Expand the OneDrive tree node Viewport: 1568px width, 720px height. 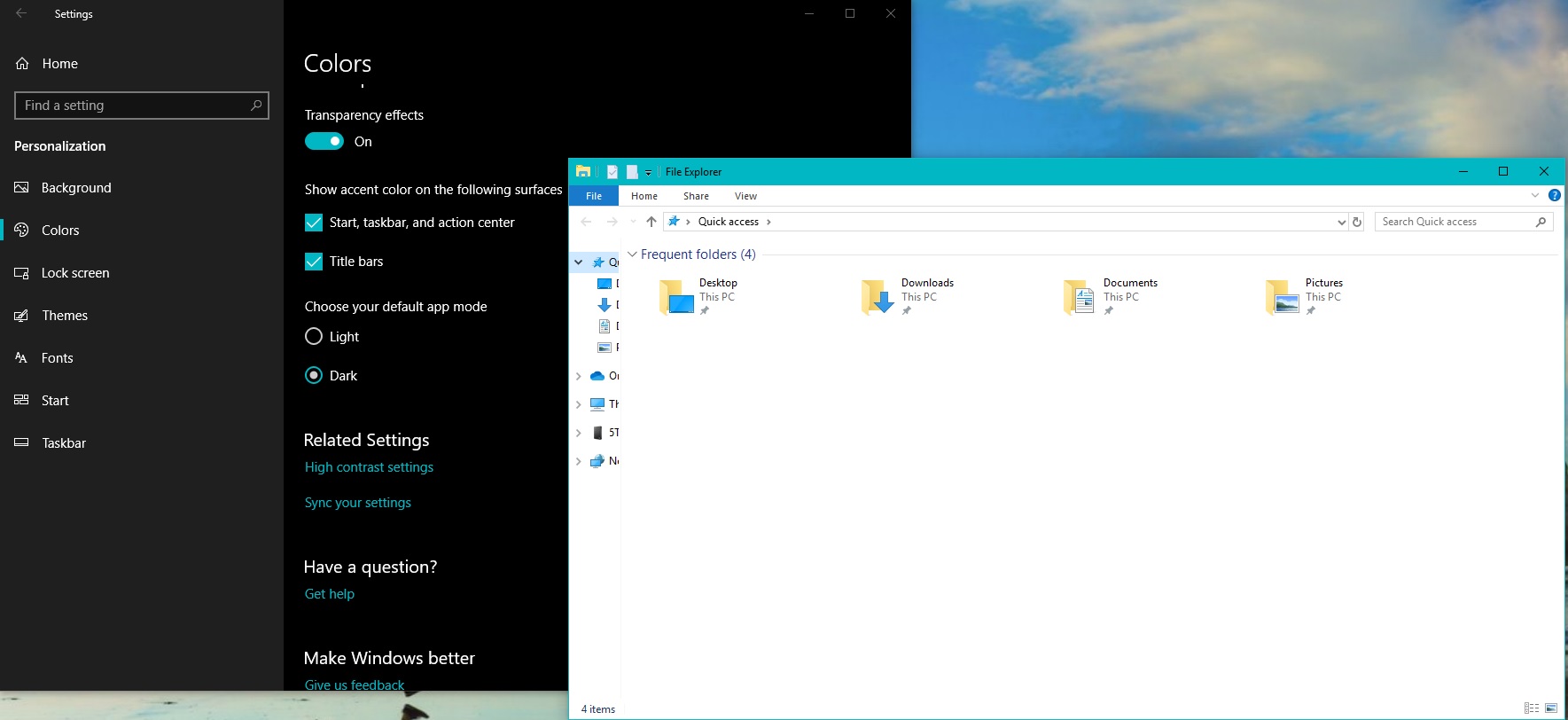(579, 376)
